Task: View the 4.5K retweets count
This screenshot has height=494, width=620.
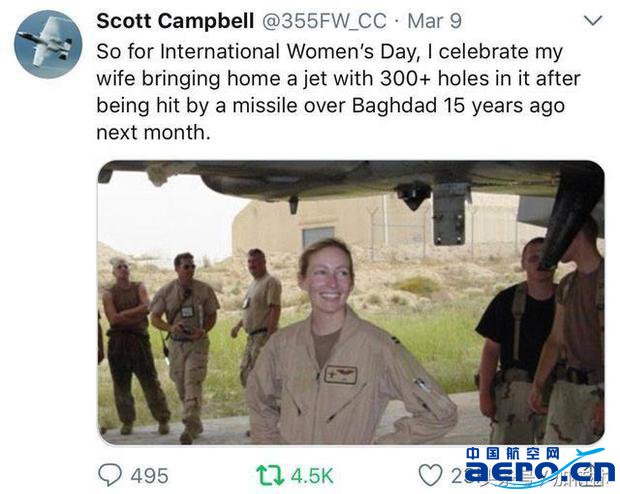Action: coord(312,475)
